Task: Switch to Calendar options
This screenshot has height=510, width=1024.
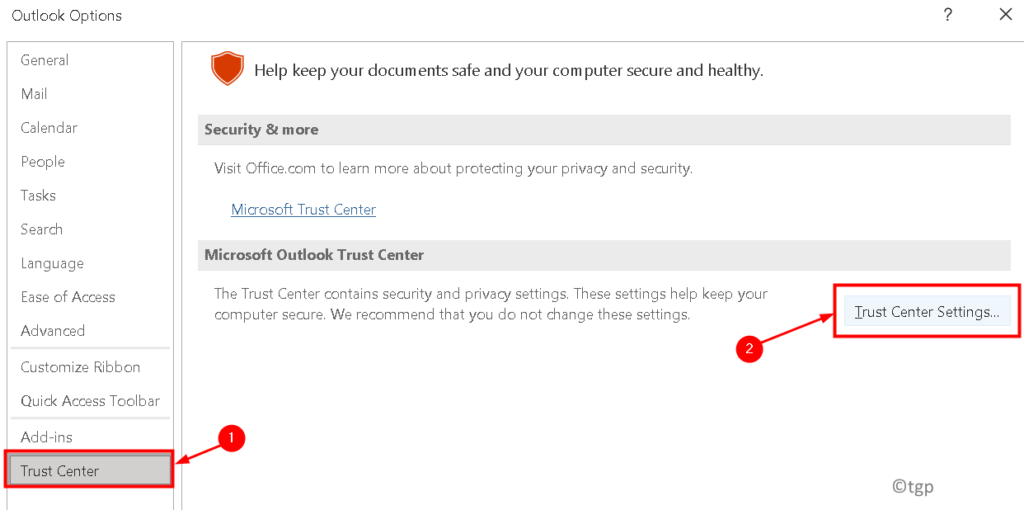Action: tap(49, 128)
